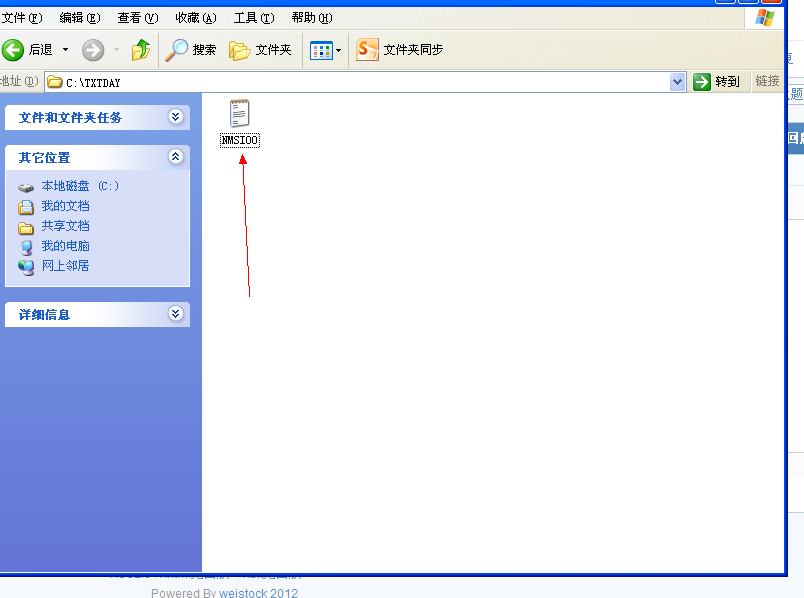Click the Local Disk drive icon

coord(26,187)
